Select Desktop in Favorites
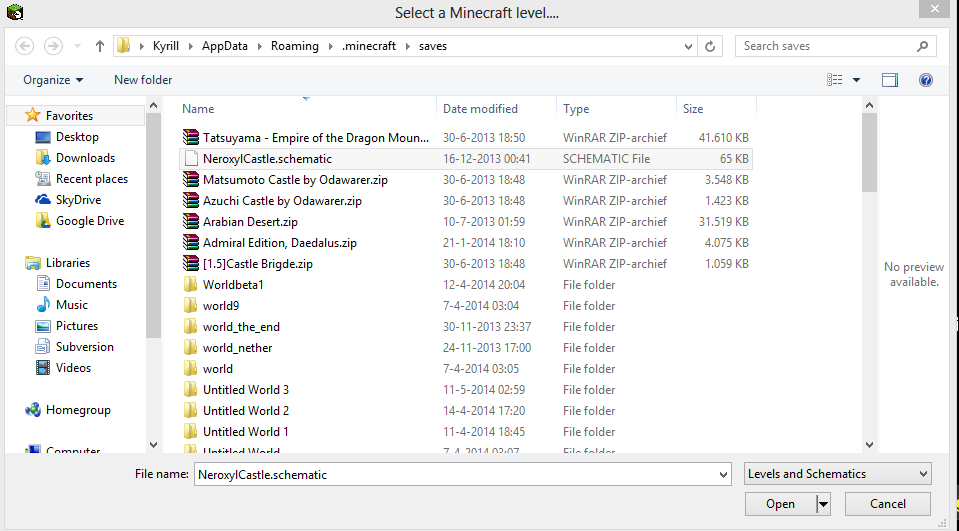The width and height of the screenshot is (959, 531). [77, 137]
